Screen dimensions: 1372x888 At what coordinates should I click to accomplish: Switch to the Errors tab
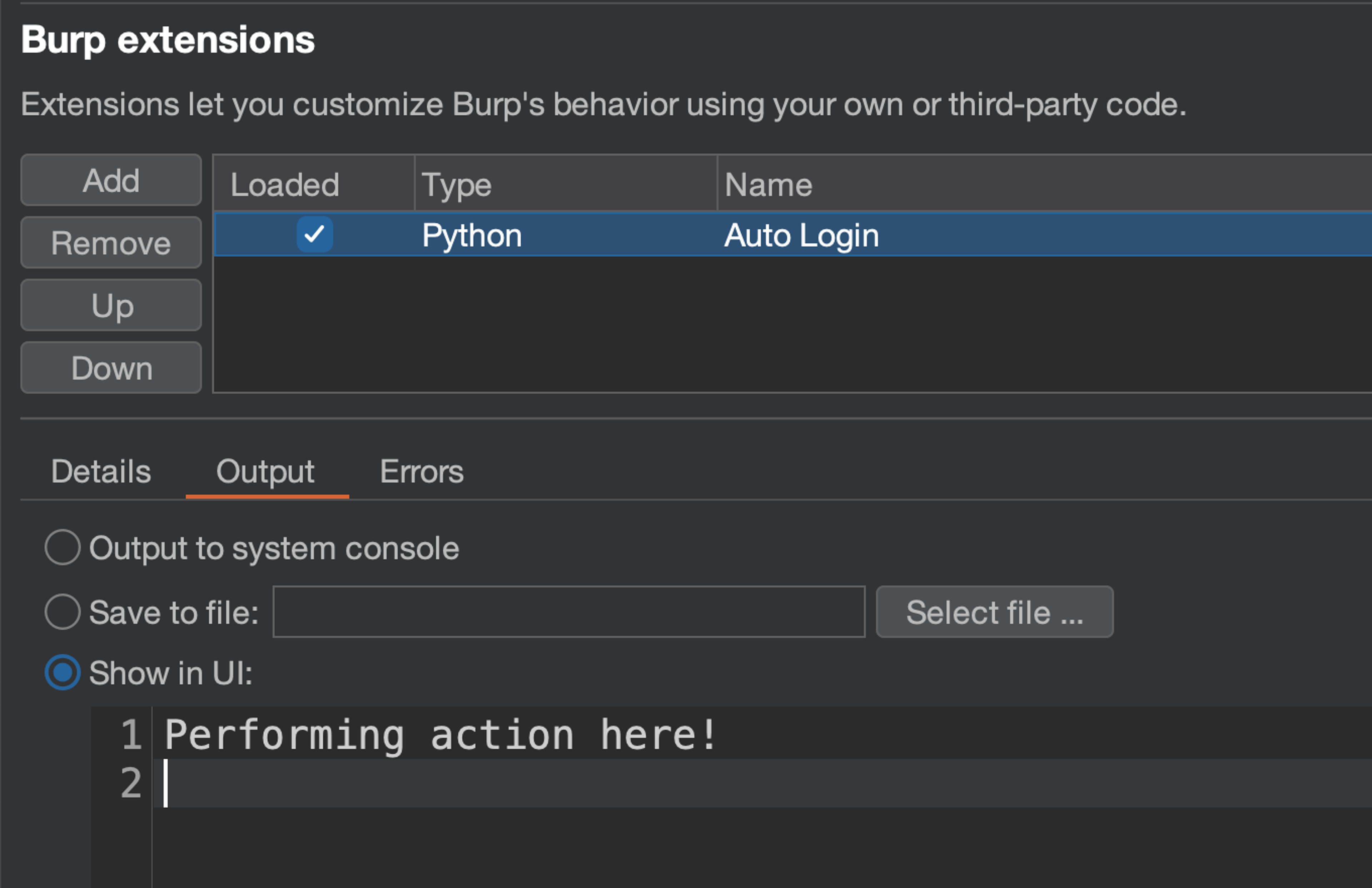pos(421,472)
